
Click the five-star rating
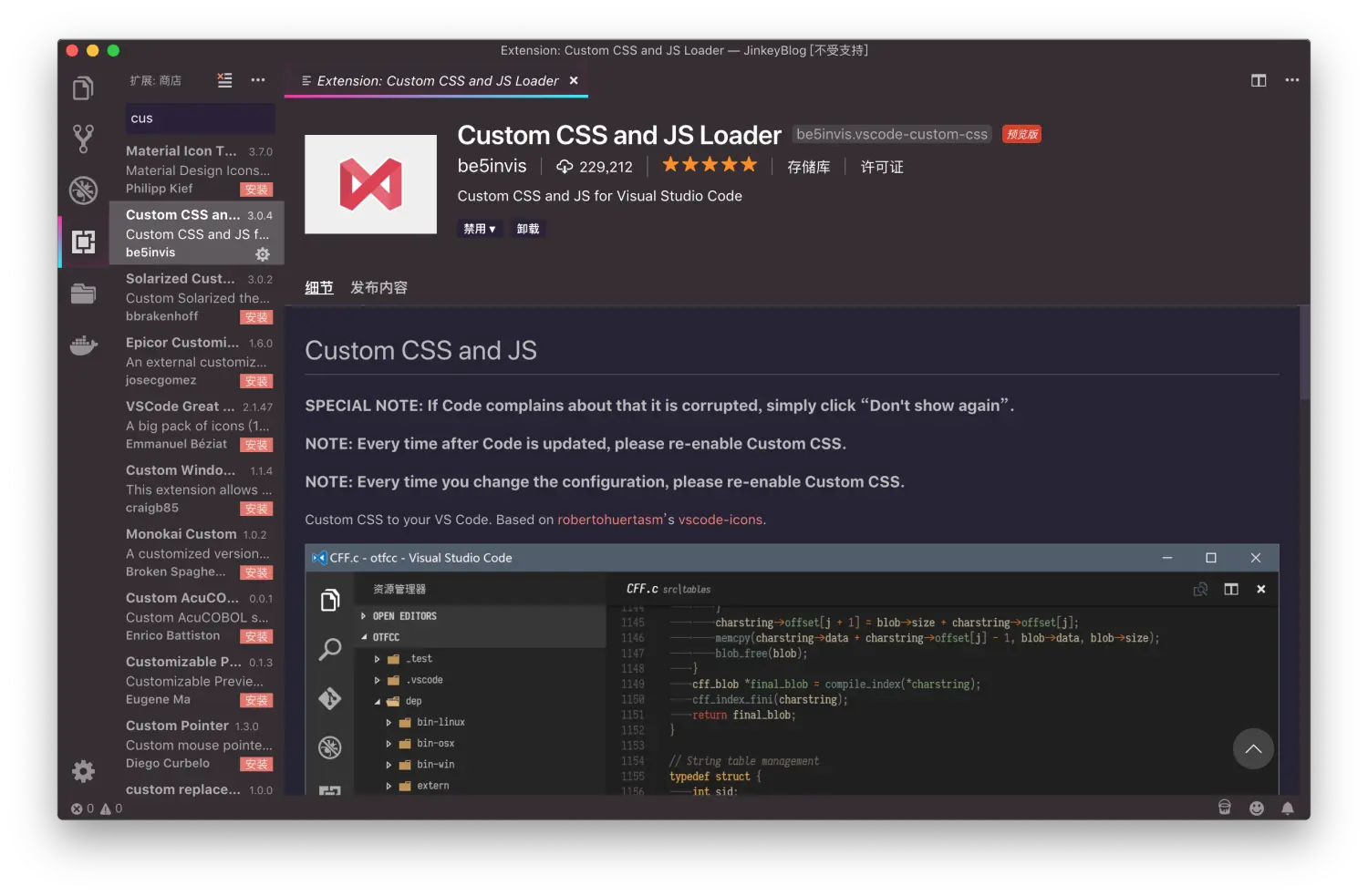(x=710, y=165)
